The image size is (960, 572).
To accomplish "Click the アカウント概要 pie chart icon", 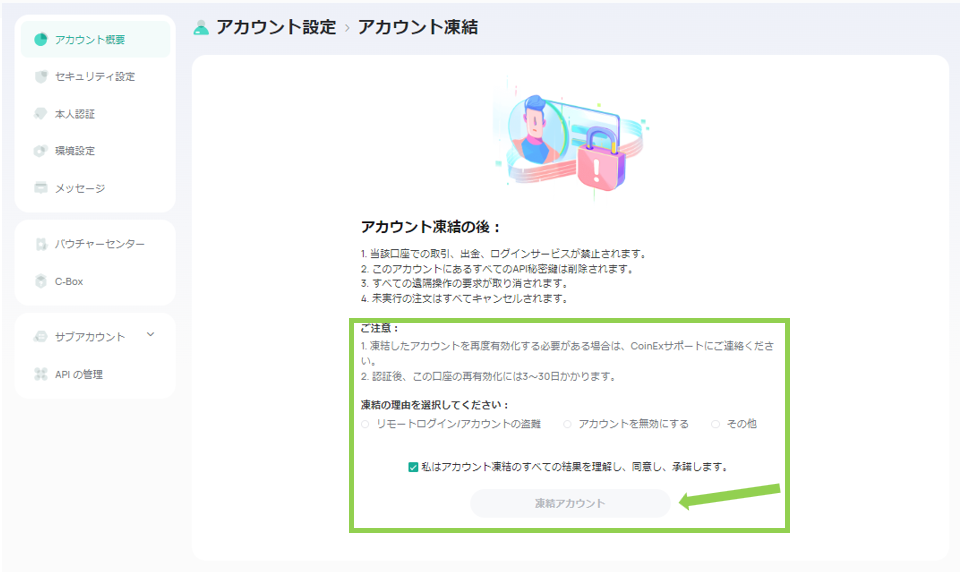I will tap(41, 40).
